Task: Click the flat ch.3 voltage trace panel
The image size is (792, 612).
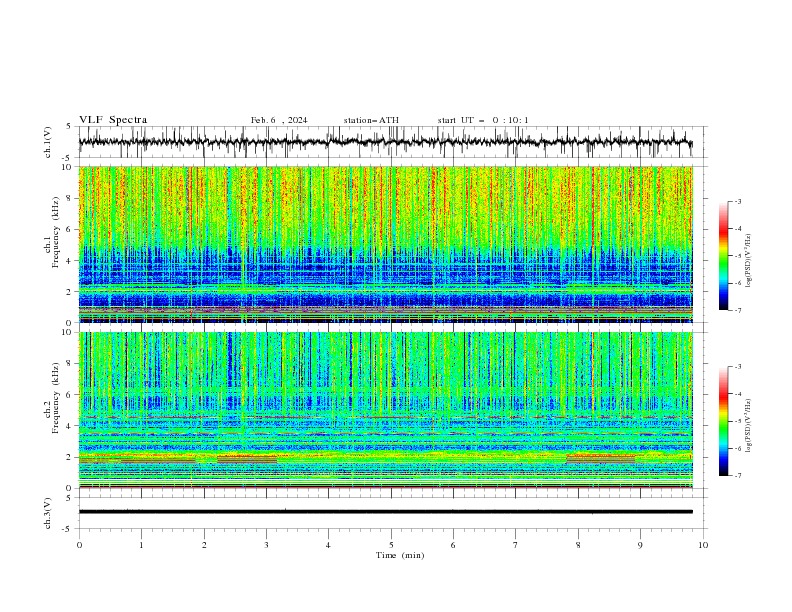Action: [x=393, y=513]
